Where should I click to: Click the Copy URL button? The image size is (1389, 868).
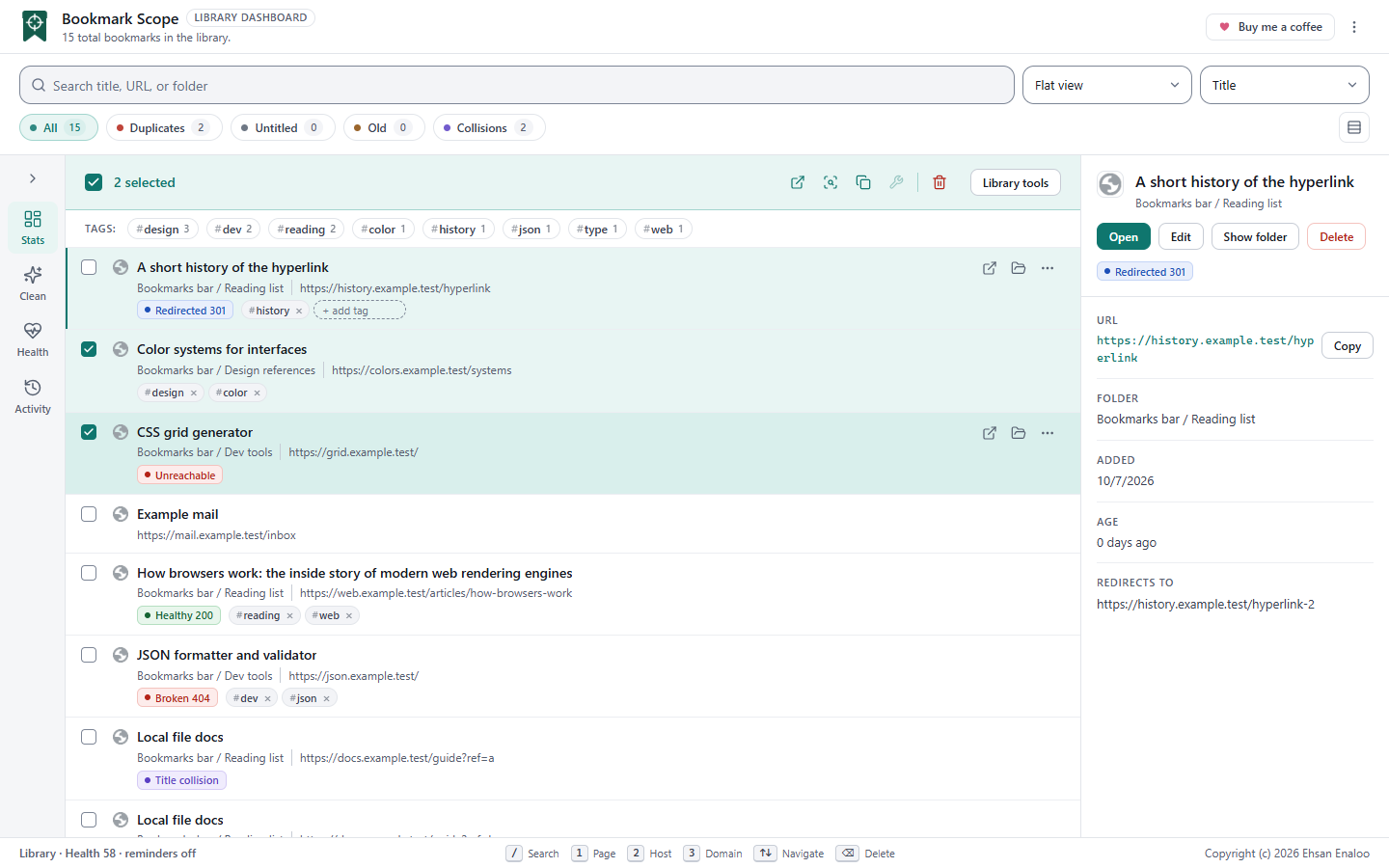1348,346
